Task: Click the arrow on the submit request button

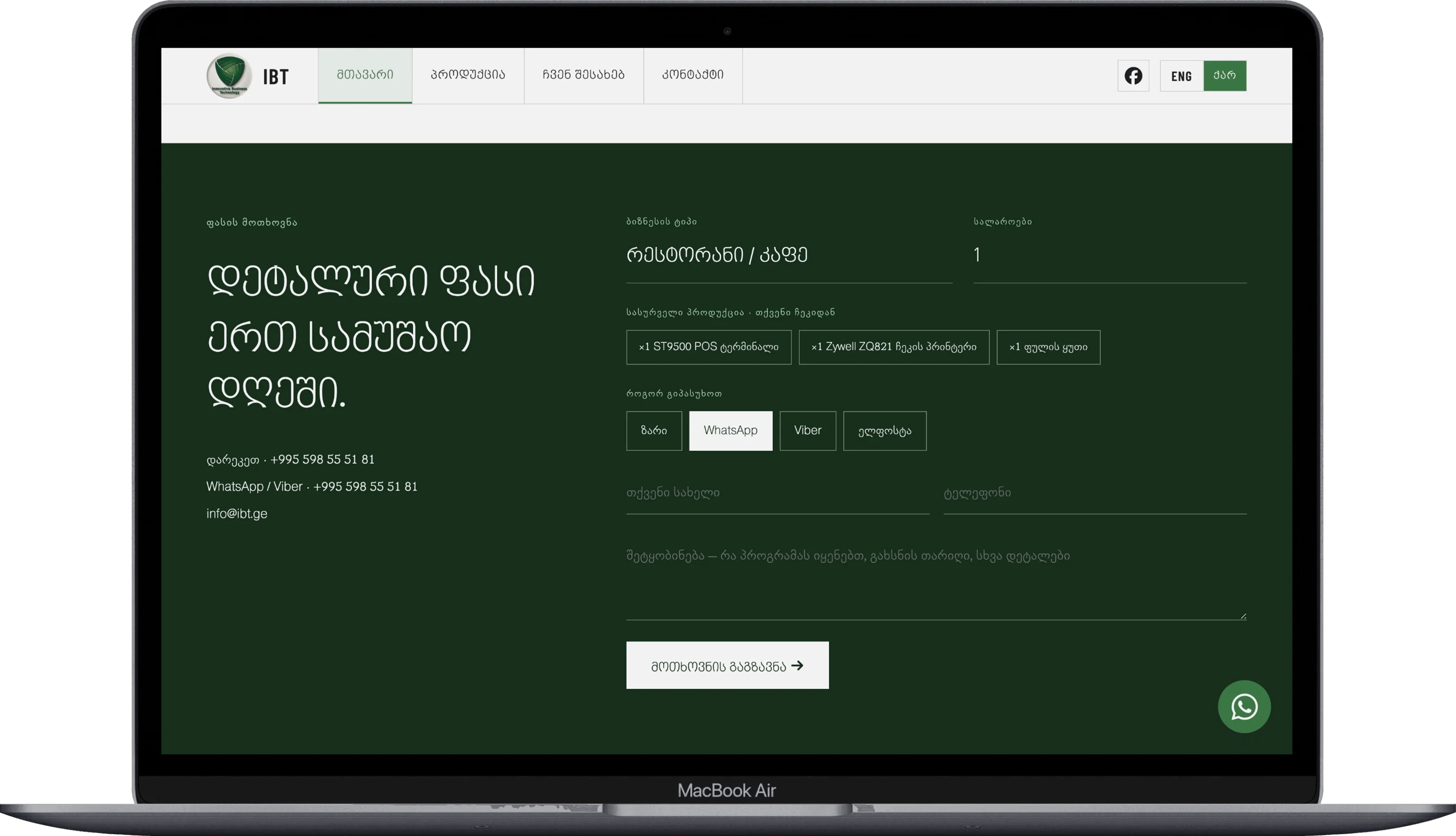Action: pos(797,665)
